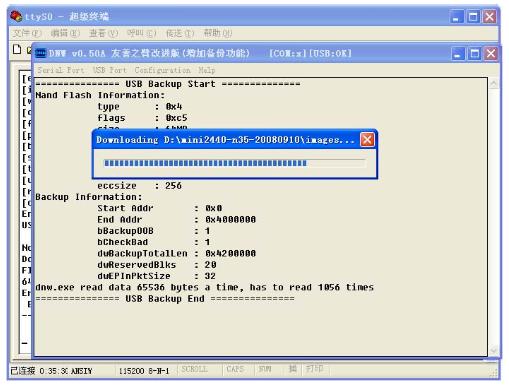Screen dimensions: 509x386
Task: Click the 已连接 connection time in status bar
Action: click(40, 371)
